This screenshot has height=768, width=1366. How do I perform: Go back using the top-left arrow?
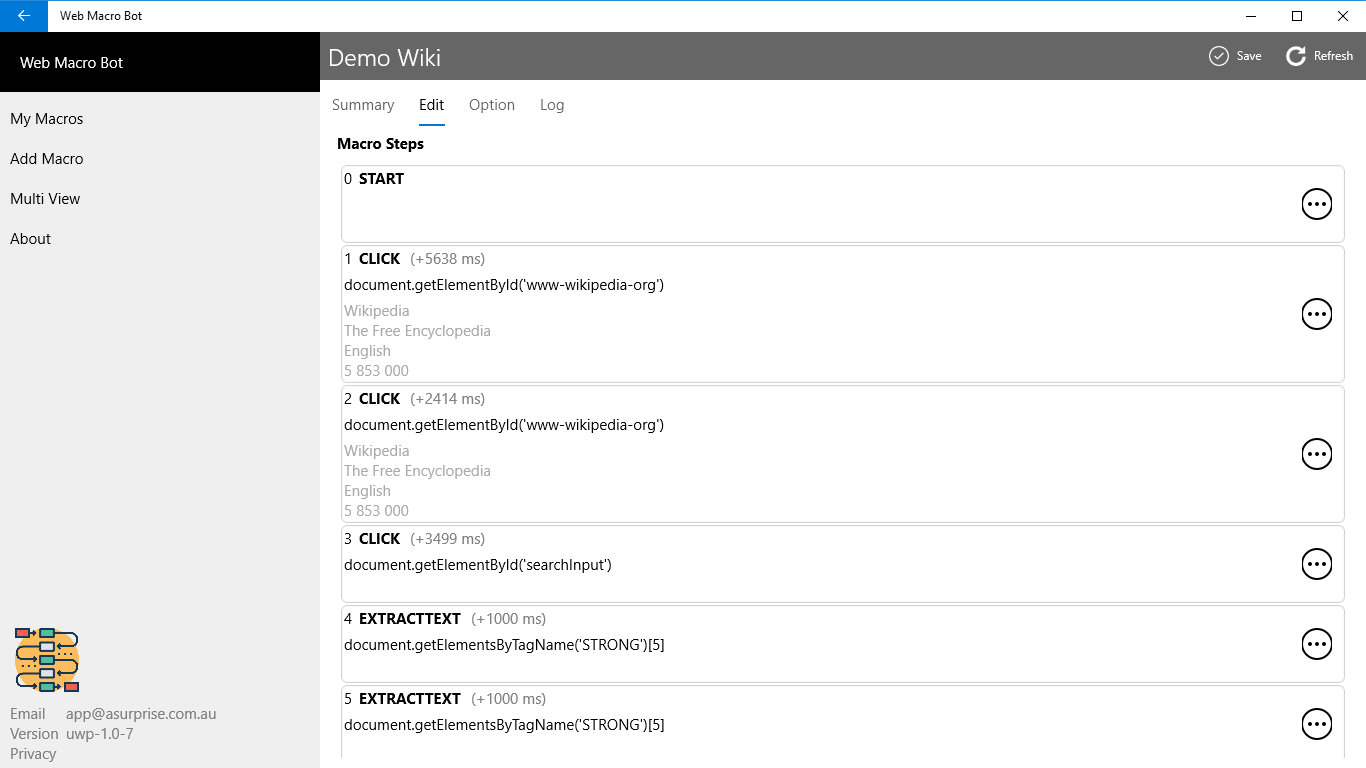point(24,16)
